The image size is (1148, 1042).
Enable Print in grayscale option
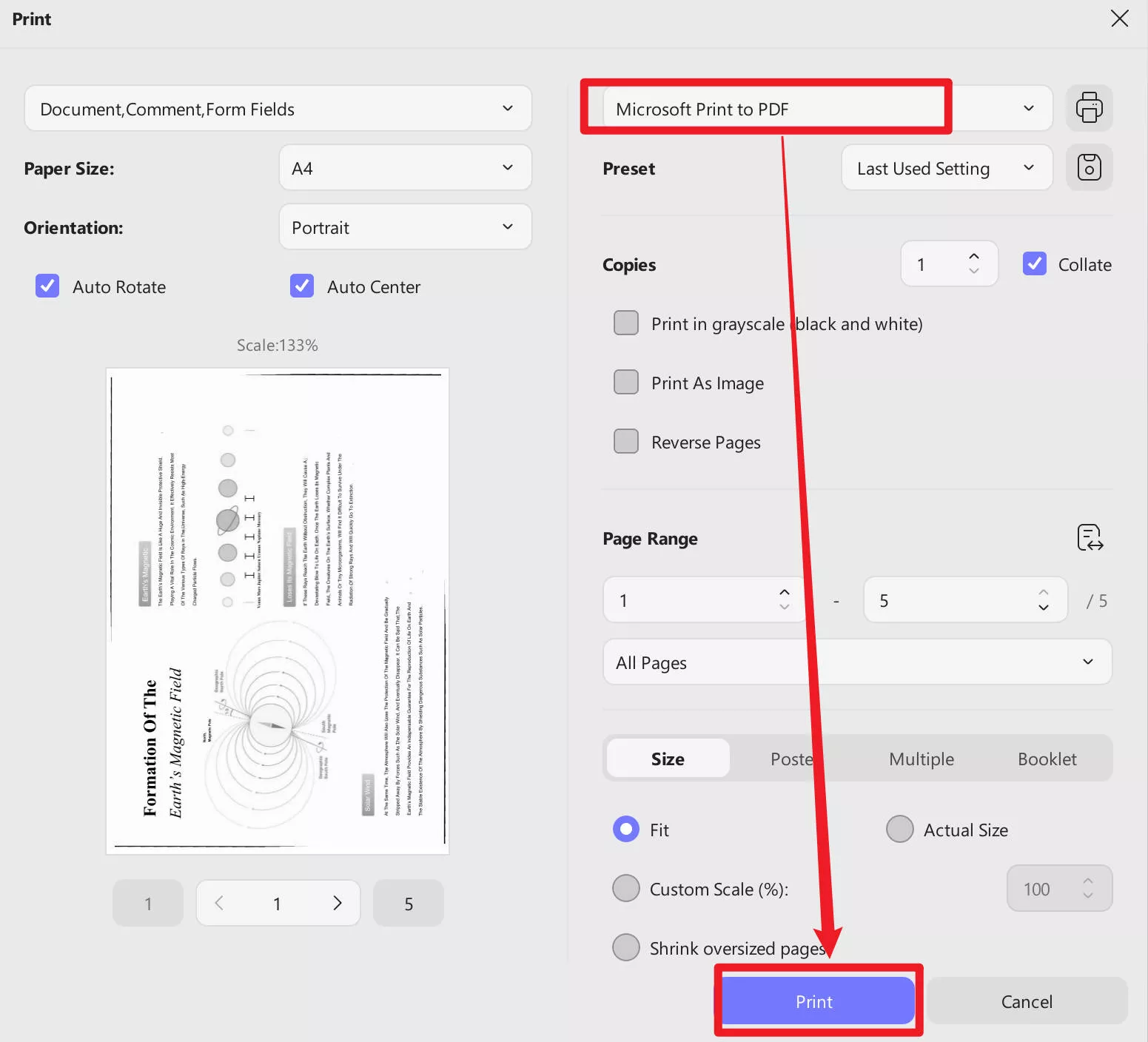click(x=625, y=323)
